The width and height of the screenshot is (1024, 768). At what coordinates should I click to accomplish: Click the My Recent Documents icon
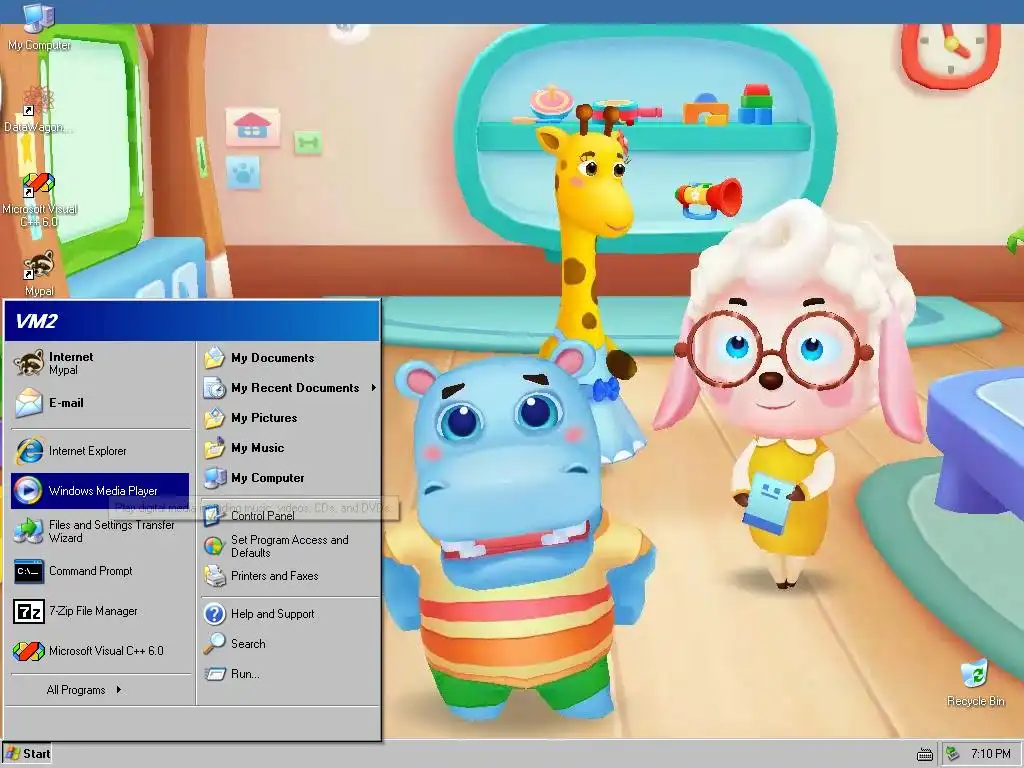coord(214,388)
